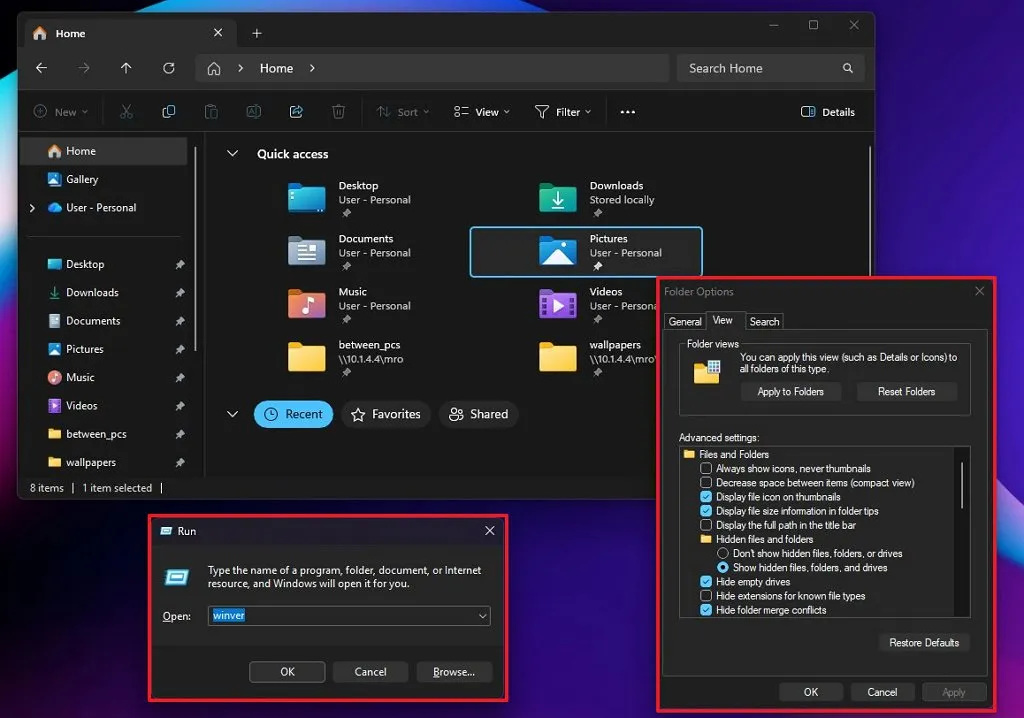Switch to the Search tab in Folder Options
The width and height of the screenshot is (1024, 718).
pyautogui.click(x=764, y=321)
